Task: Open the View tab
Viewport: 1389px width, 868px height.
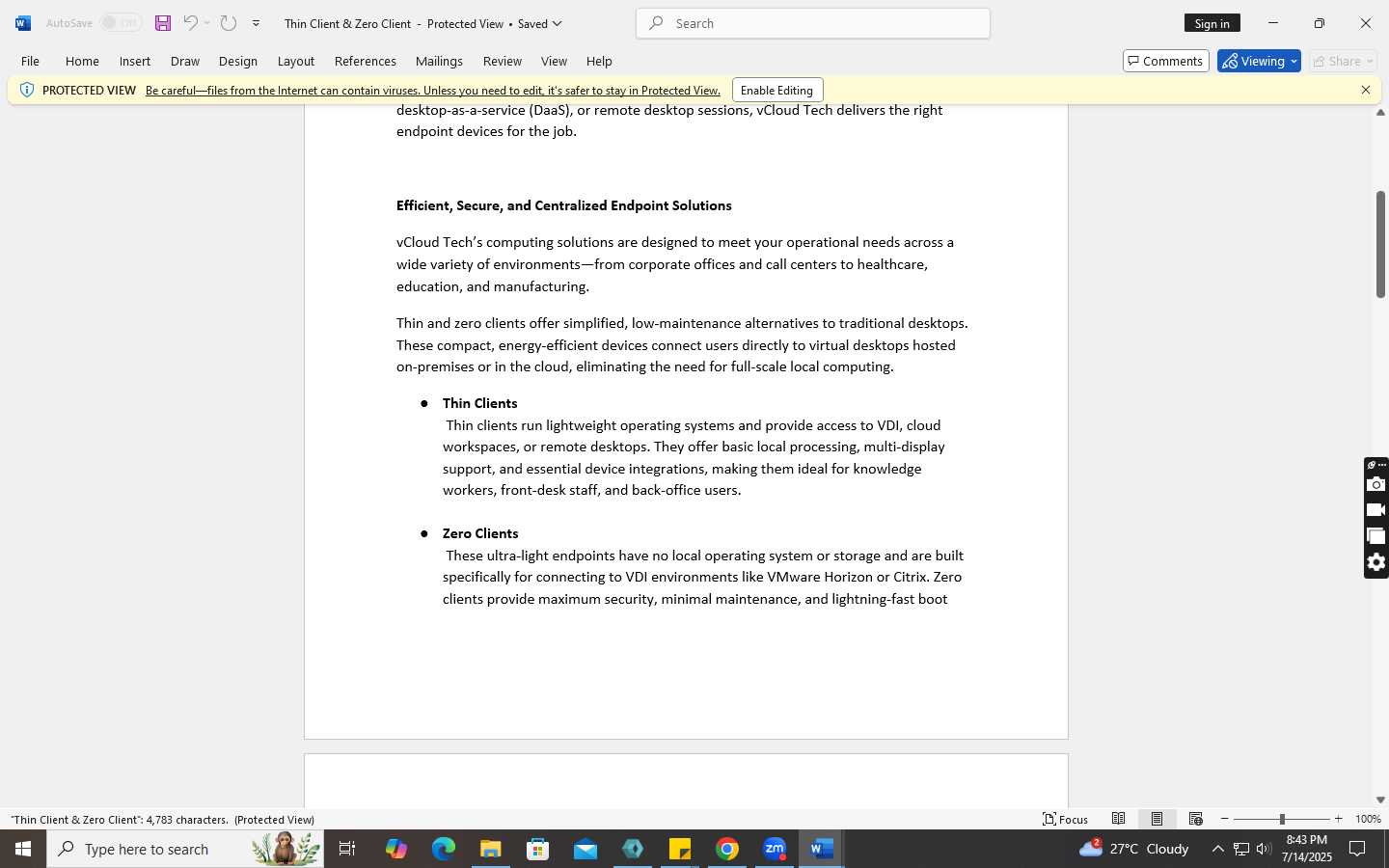Action: [x=554, y=61]
